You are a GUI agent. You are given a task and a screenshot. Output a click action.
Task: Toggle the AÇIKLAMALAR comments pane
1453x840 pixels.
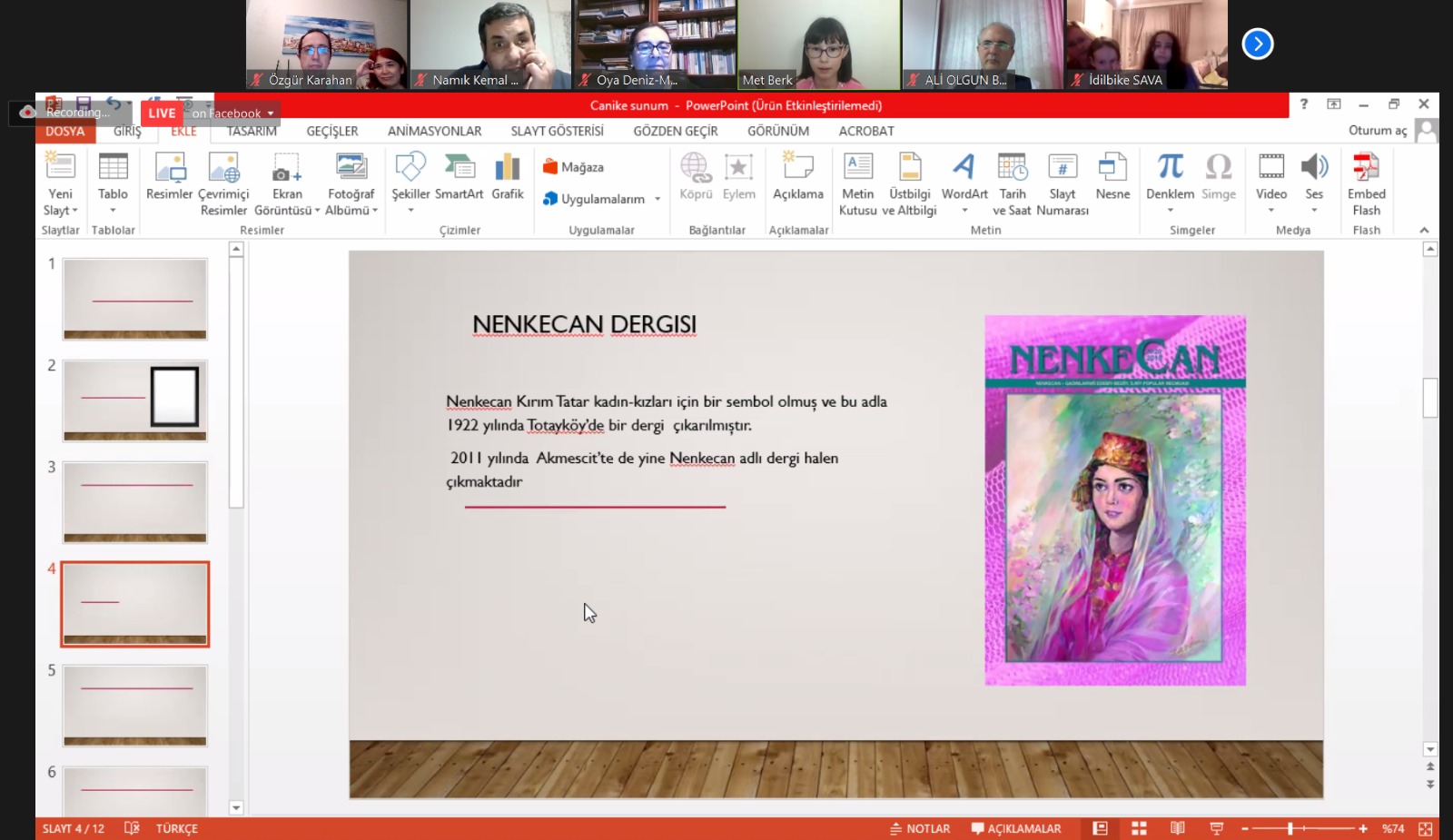click(x=1016, y=828)
